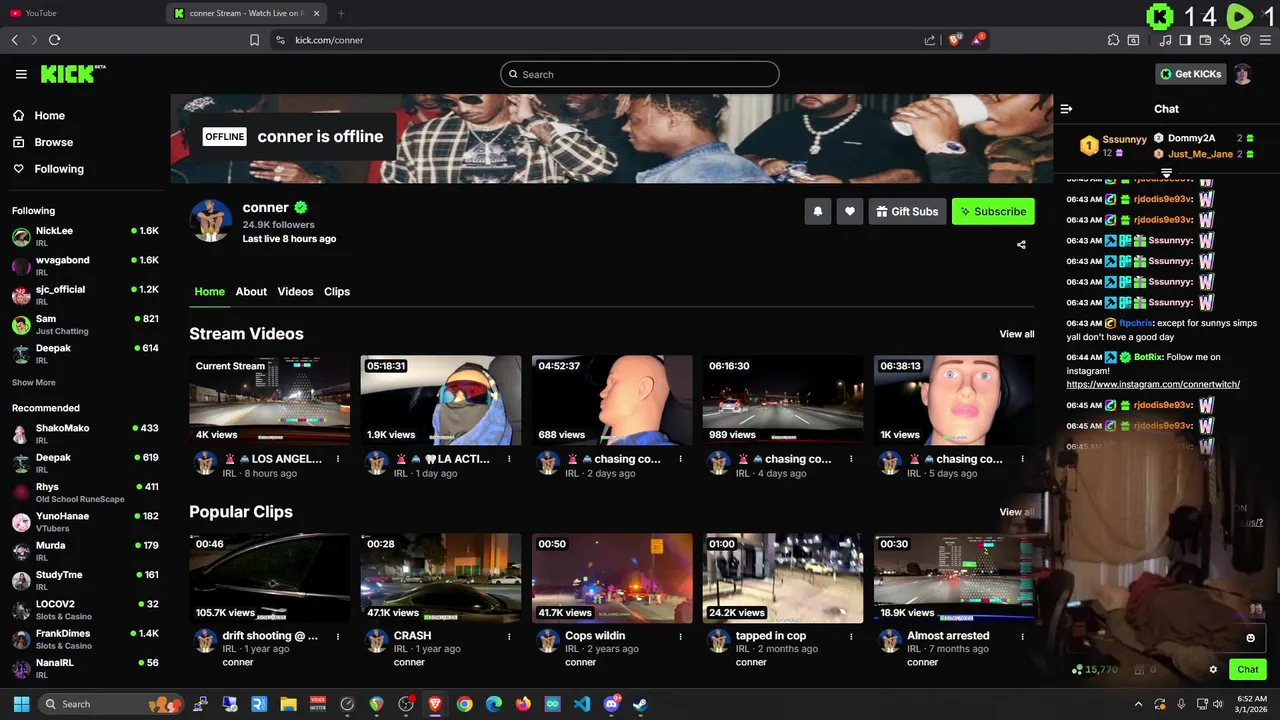The height and width of the screenshot is (720, 1280).
Task: Open Steam from the taskbar
Action: (640, 704)
